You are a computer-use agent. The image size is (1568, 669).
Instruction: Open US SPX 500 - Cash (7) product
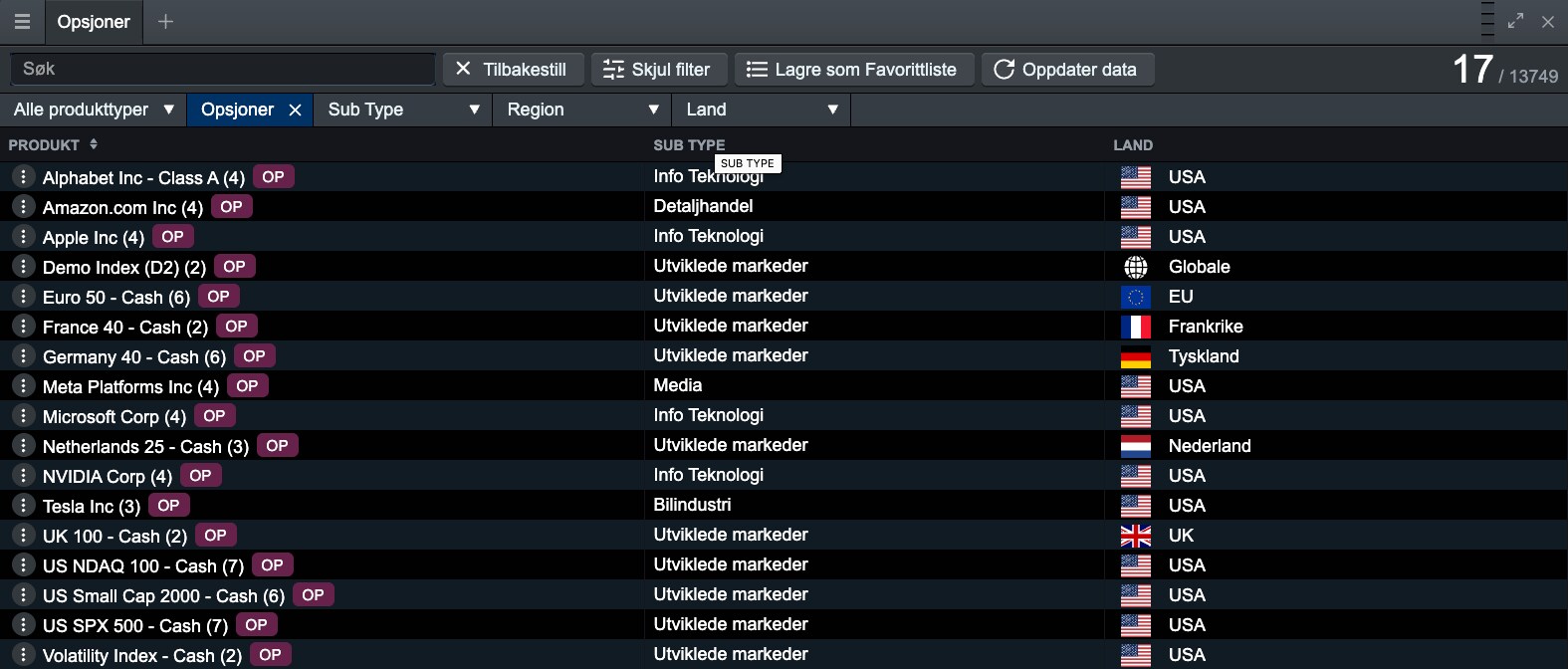click(x=135, y=626)
